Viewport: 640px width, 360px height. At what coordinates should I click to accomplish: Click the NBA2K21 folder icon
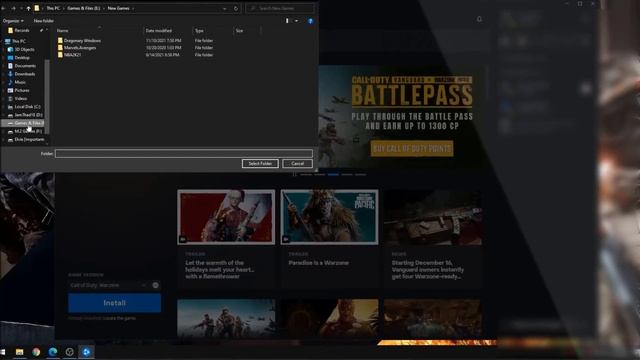pos(60,55)
